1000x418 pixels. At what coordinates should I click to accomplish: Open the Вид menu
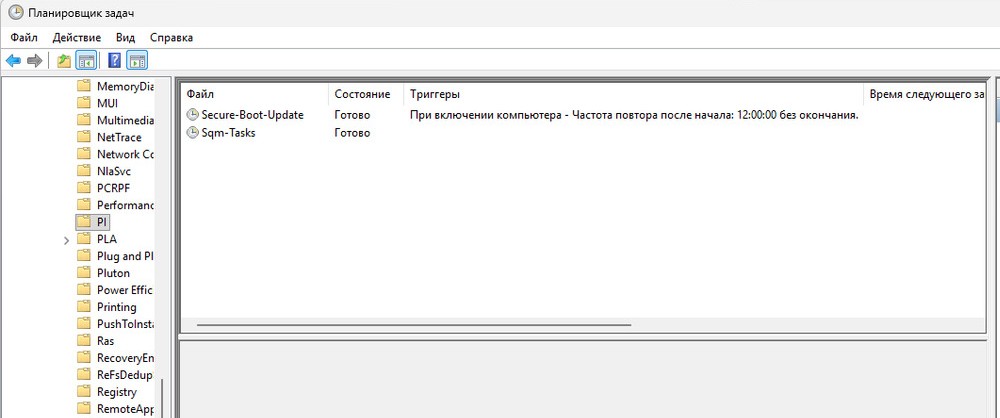[126, 38]
